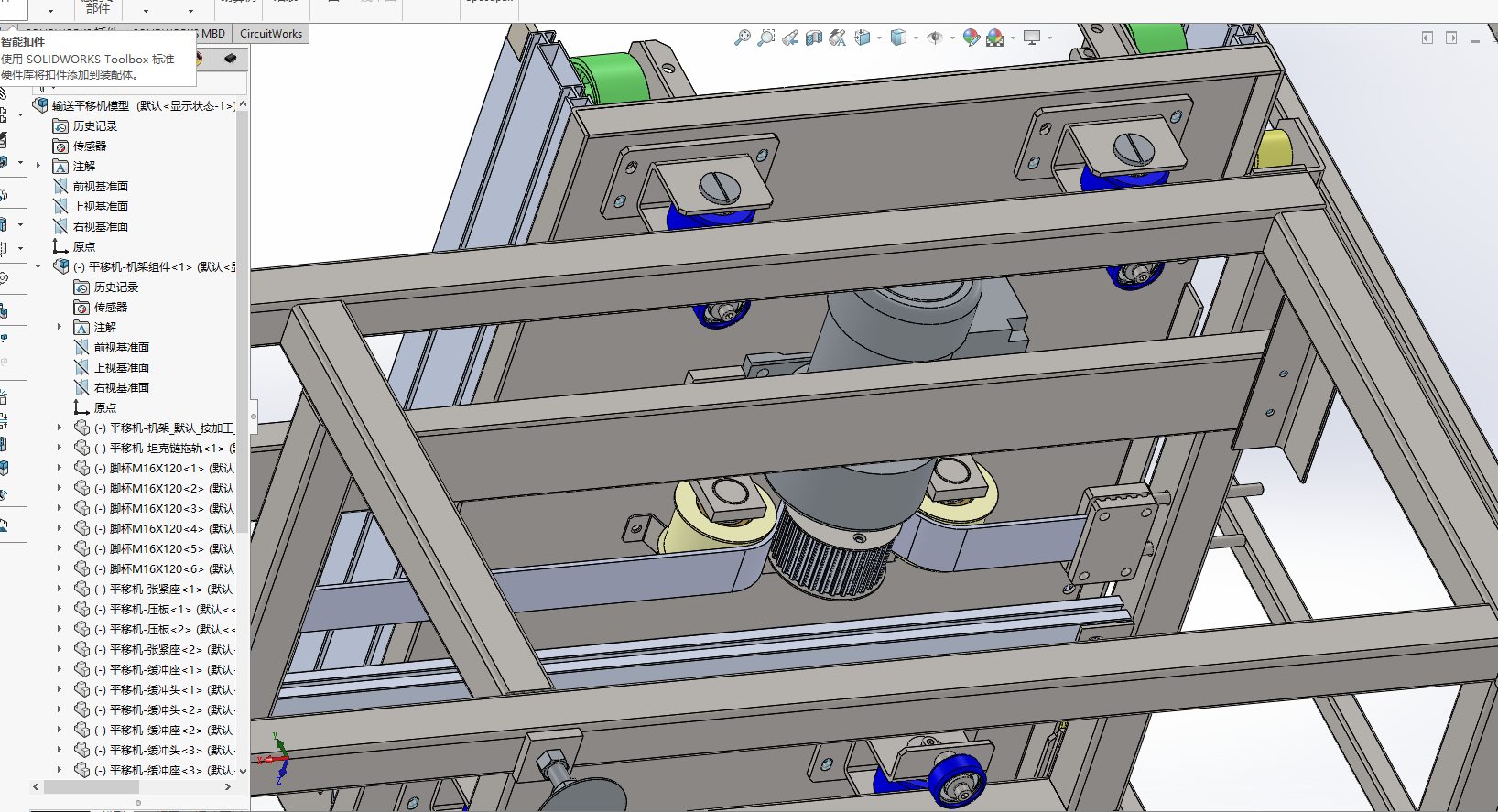1498x812 pixels.
Task: Open the Apply Scene icon
Action: [995, 38]
